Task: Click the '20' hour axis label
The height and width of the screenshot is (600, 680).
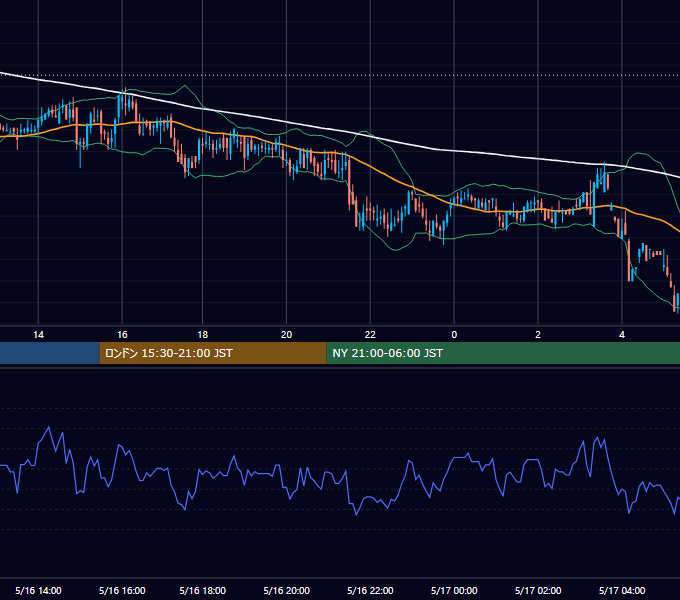Action: (x=286, y=335)
